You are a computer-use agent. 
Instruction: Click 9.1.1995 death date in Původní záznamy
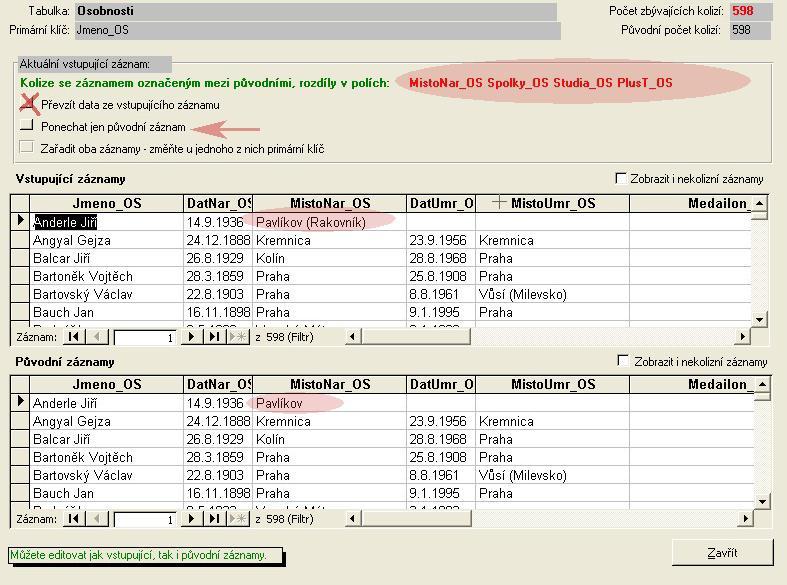pos(441,494)
